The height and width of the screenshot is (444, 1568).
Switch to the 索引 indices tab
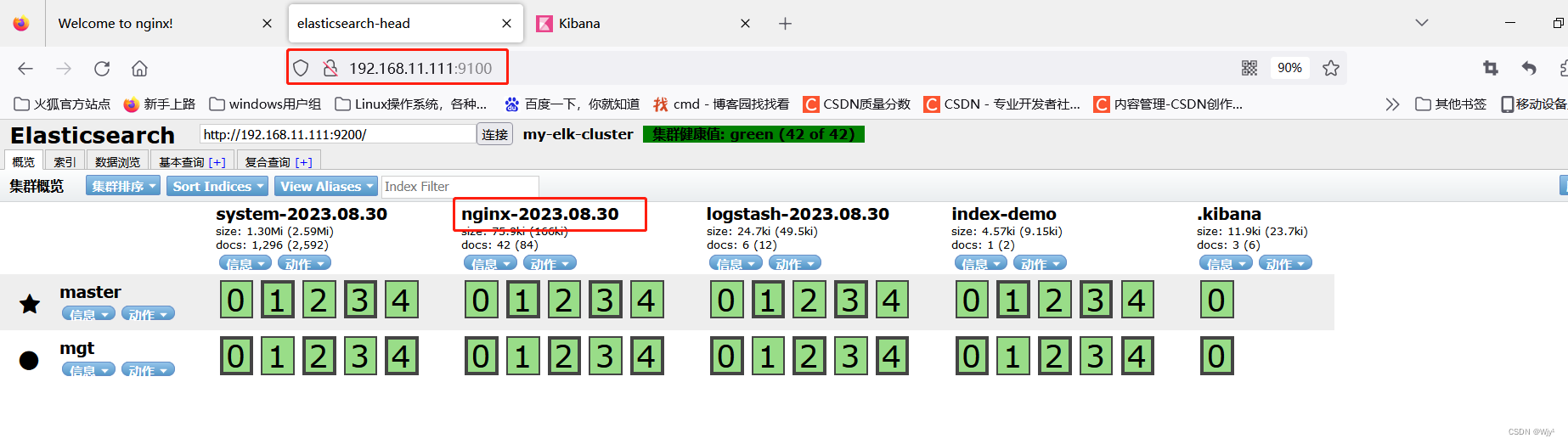tap(65, 161)
